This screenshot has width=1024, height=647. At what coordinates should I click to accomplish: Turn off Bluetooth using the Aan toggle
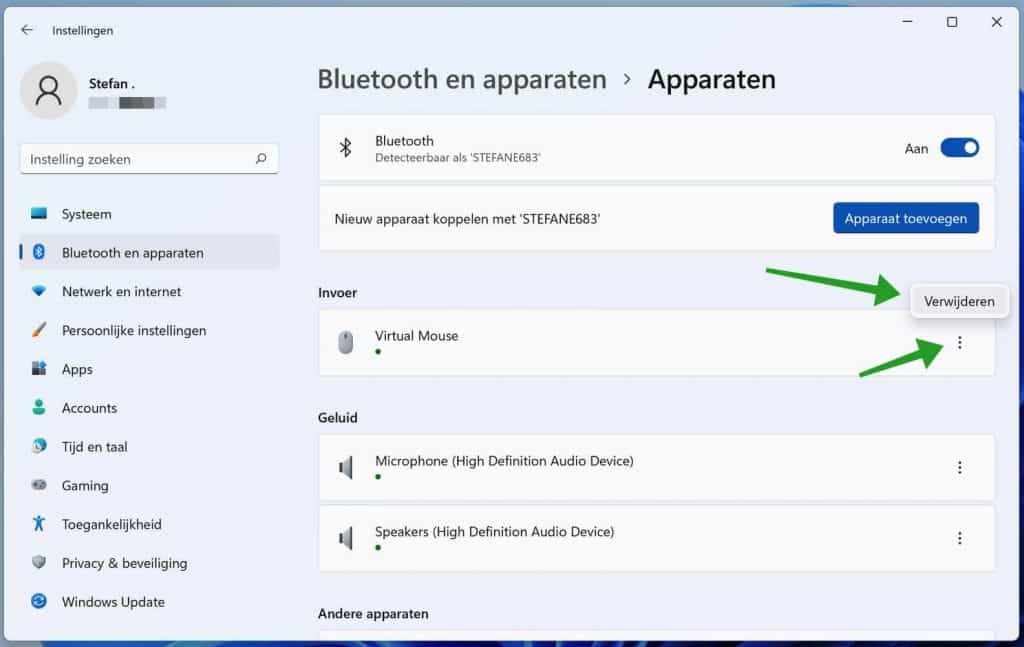(958, 147)
